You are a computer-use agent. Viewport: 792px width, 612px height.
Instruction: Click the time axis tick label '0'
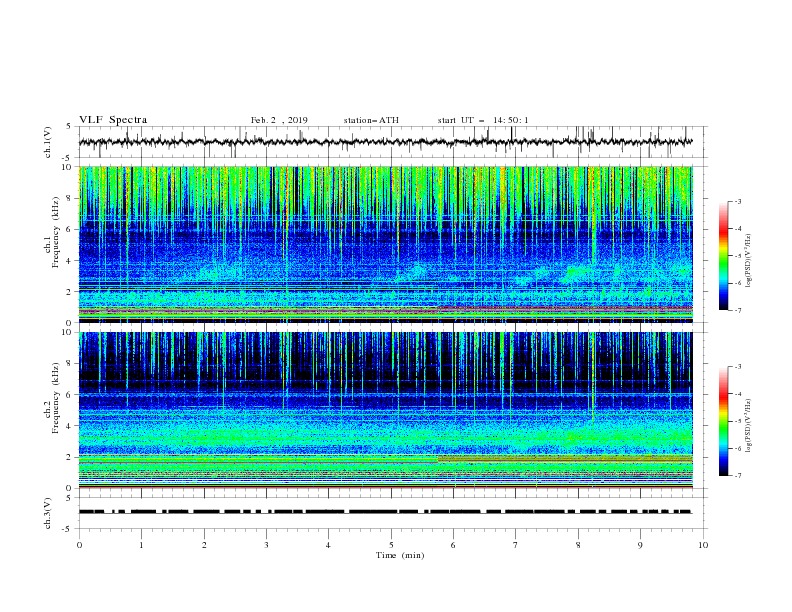[x=79, y=545]
